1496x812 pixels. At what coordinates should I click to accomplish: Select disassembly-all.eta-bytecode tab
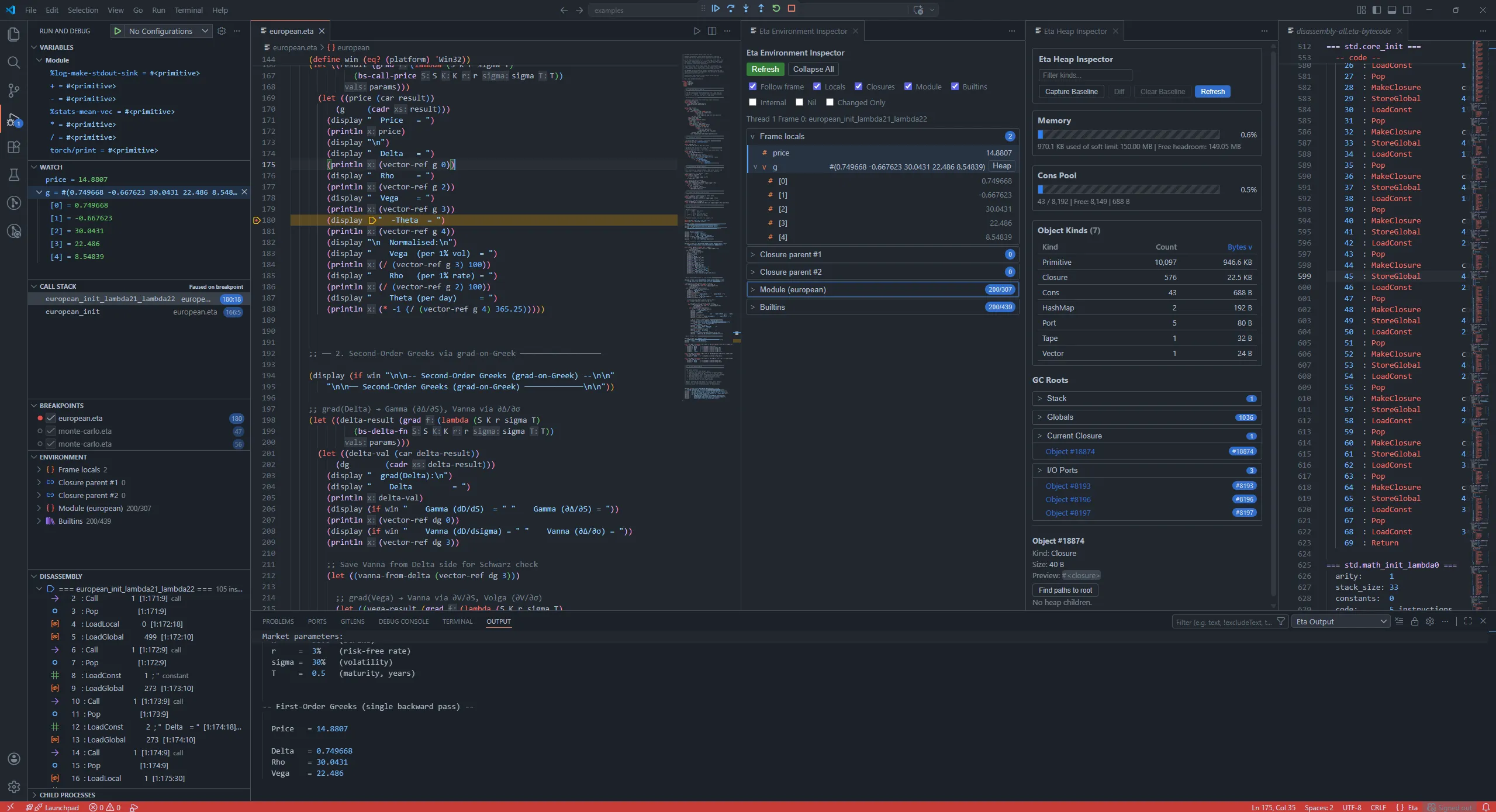coord(1343,31)
